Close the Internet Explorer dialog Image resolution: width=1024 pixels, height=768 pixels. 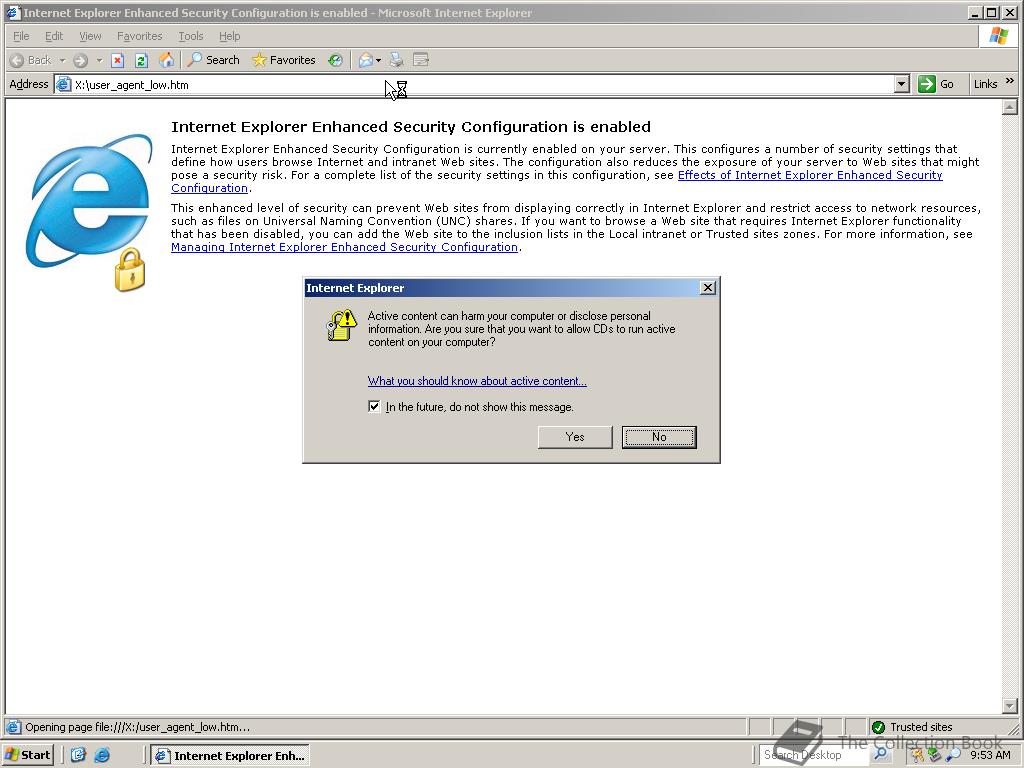click(x=707, y=288)
